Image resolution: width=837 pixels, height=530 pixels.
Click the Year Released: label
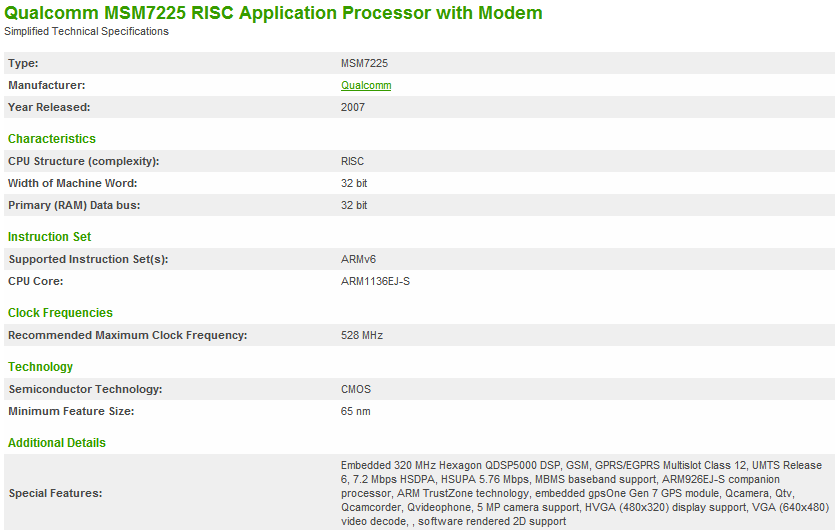pos(49,107)
